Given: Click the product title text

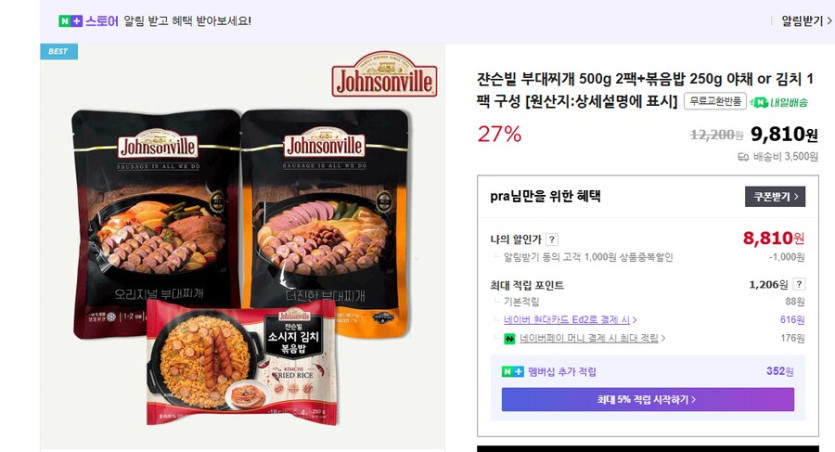Looking at the screenshot, I should (645, 90).
